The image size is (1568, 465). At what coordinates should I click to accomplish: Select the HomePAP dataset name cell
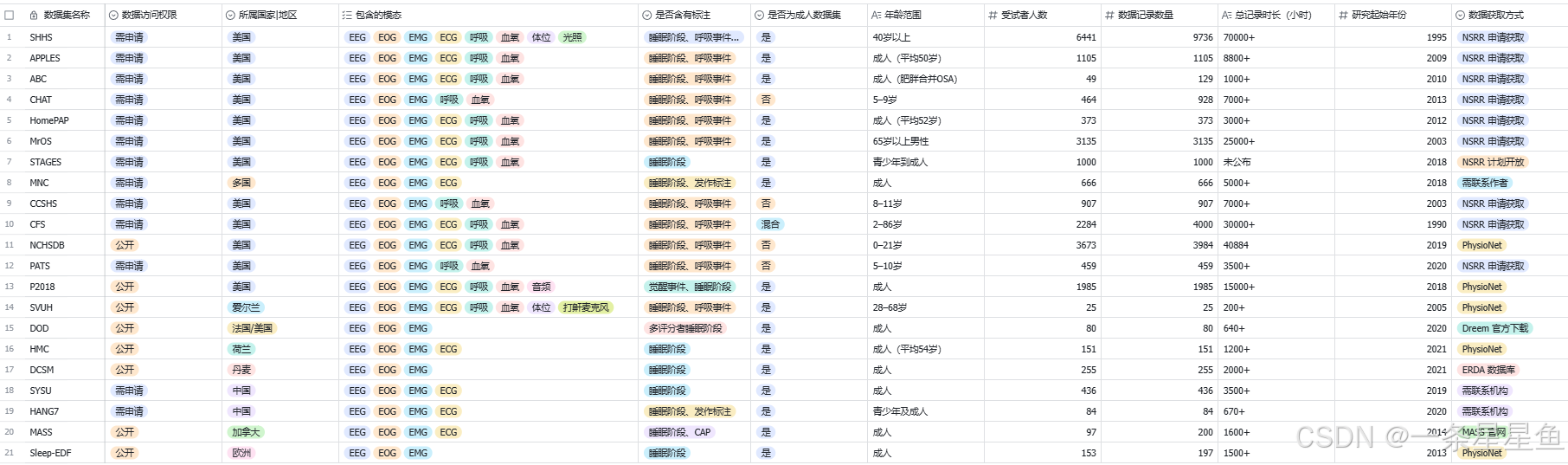(x=62, y=120)
